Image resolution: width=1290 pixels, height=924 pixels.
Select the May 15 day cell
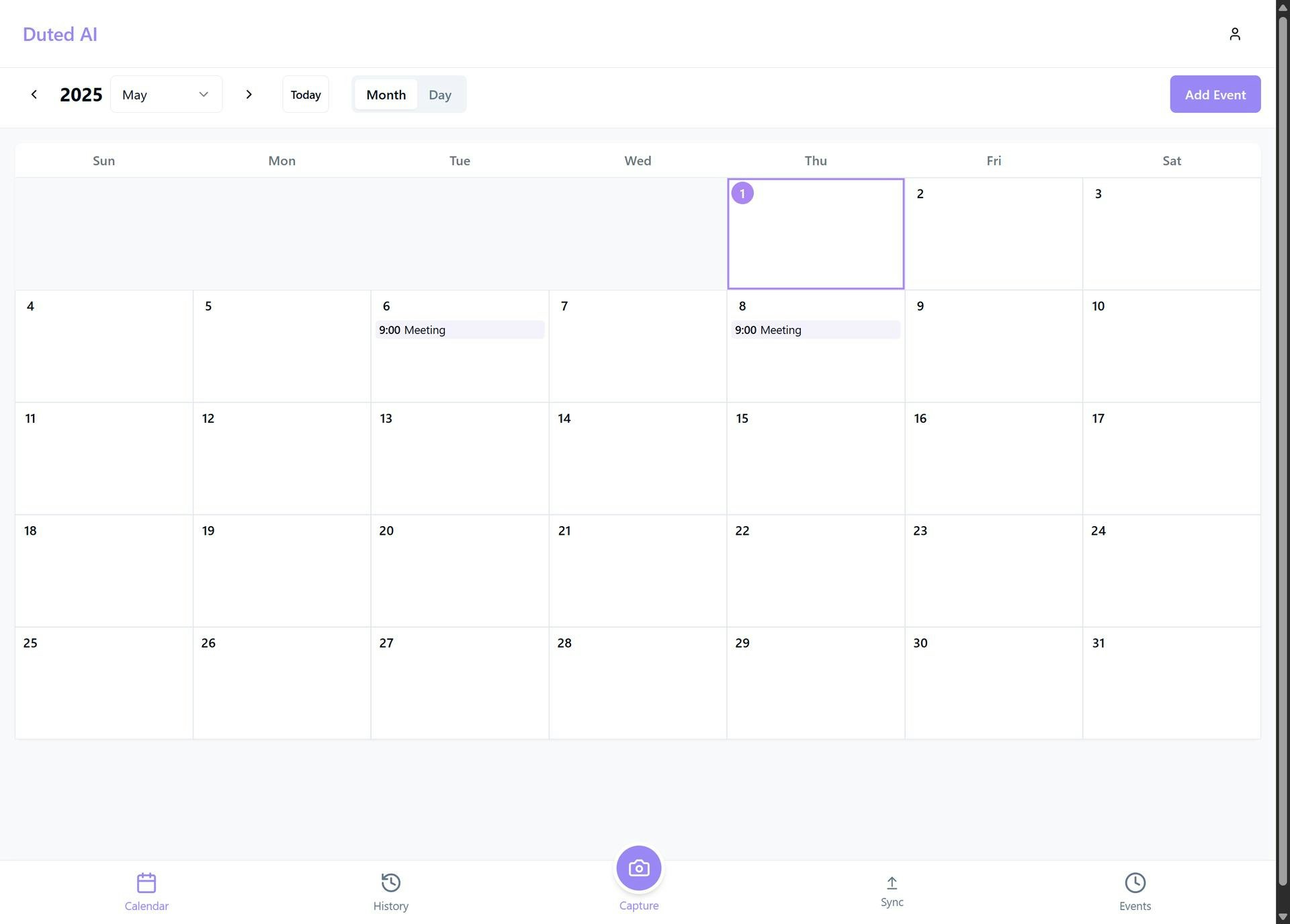click(x=815, y=459)
